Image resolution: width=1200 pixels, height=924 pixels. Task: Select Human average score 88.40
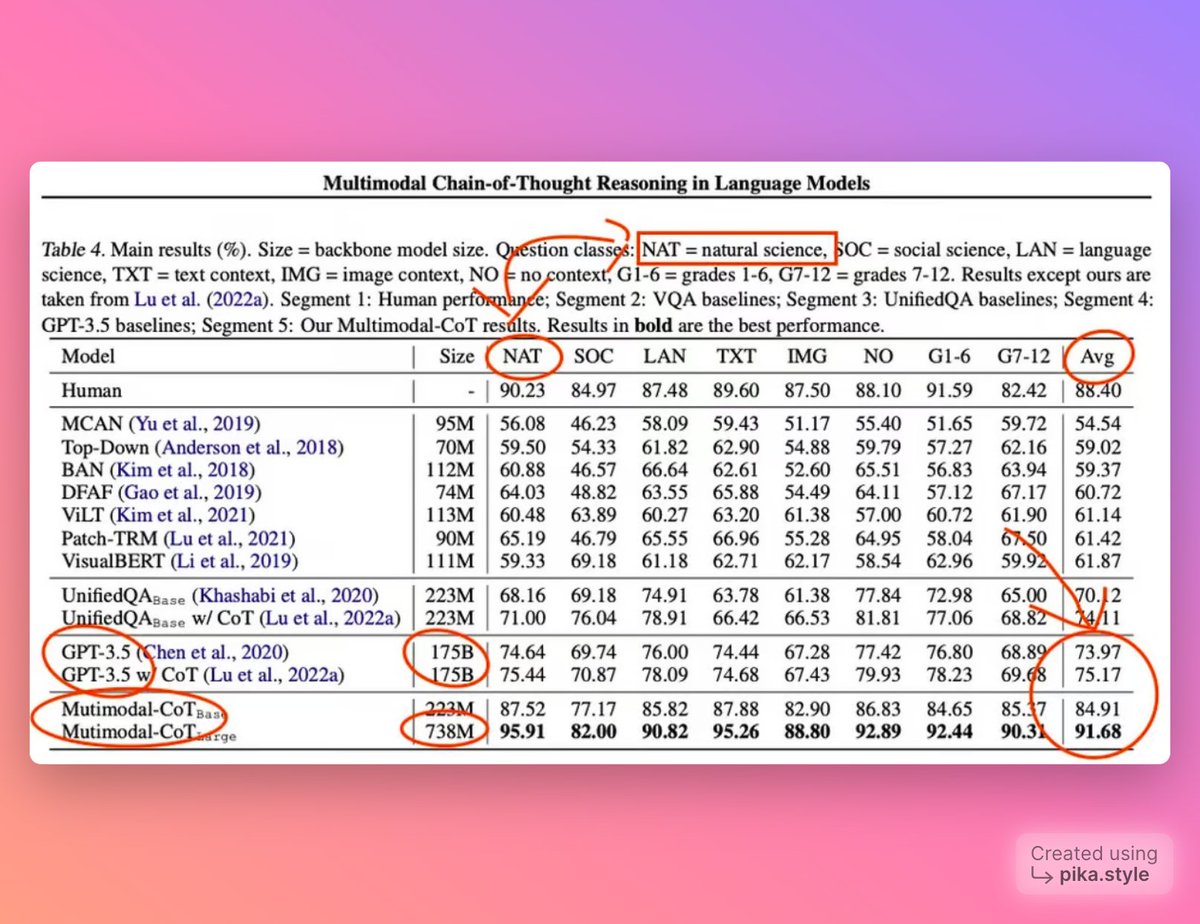(1096, 389)
